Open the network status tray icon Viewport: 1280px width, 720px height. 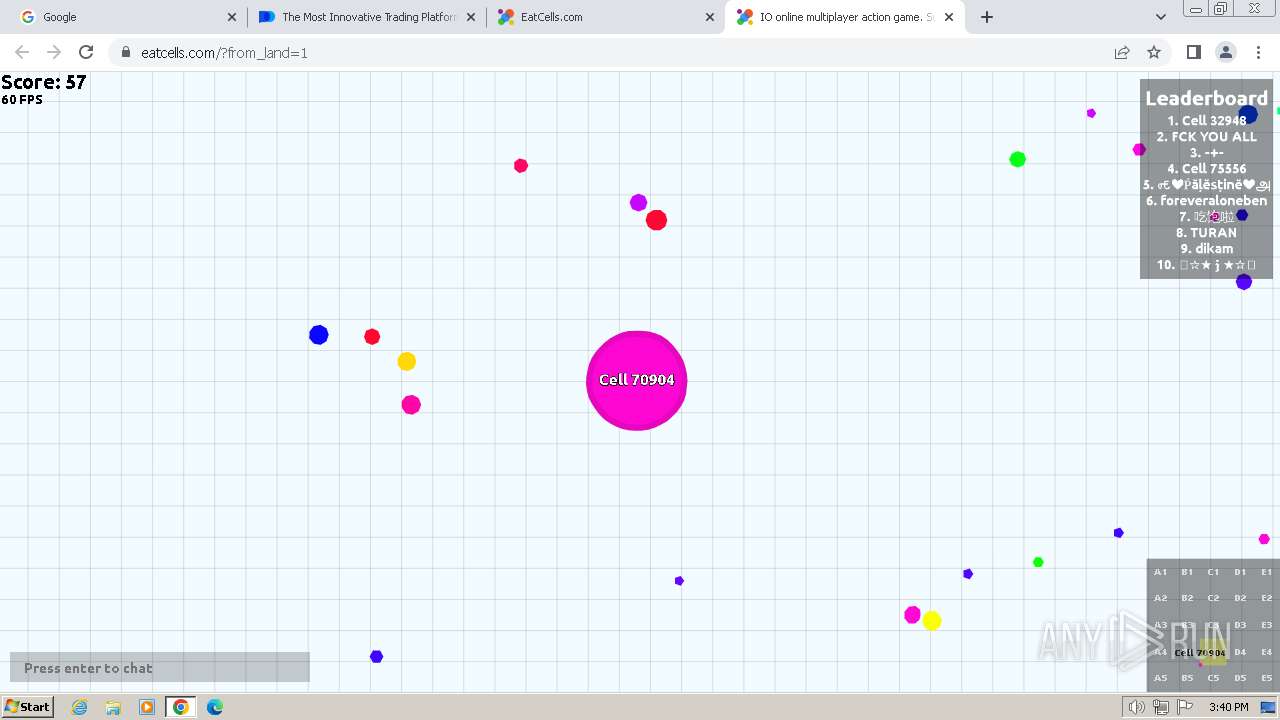point(1161,707)
